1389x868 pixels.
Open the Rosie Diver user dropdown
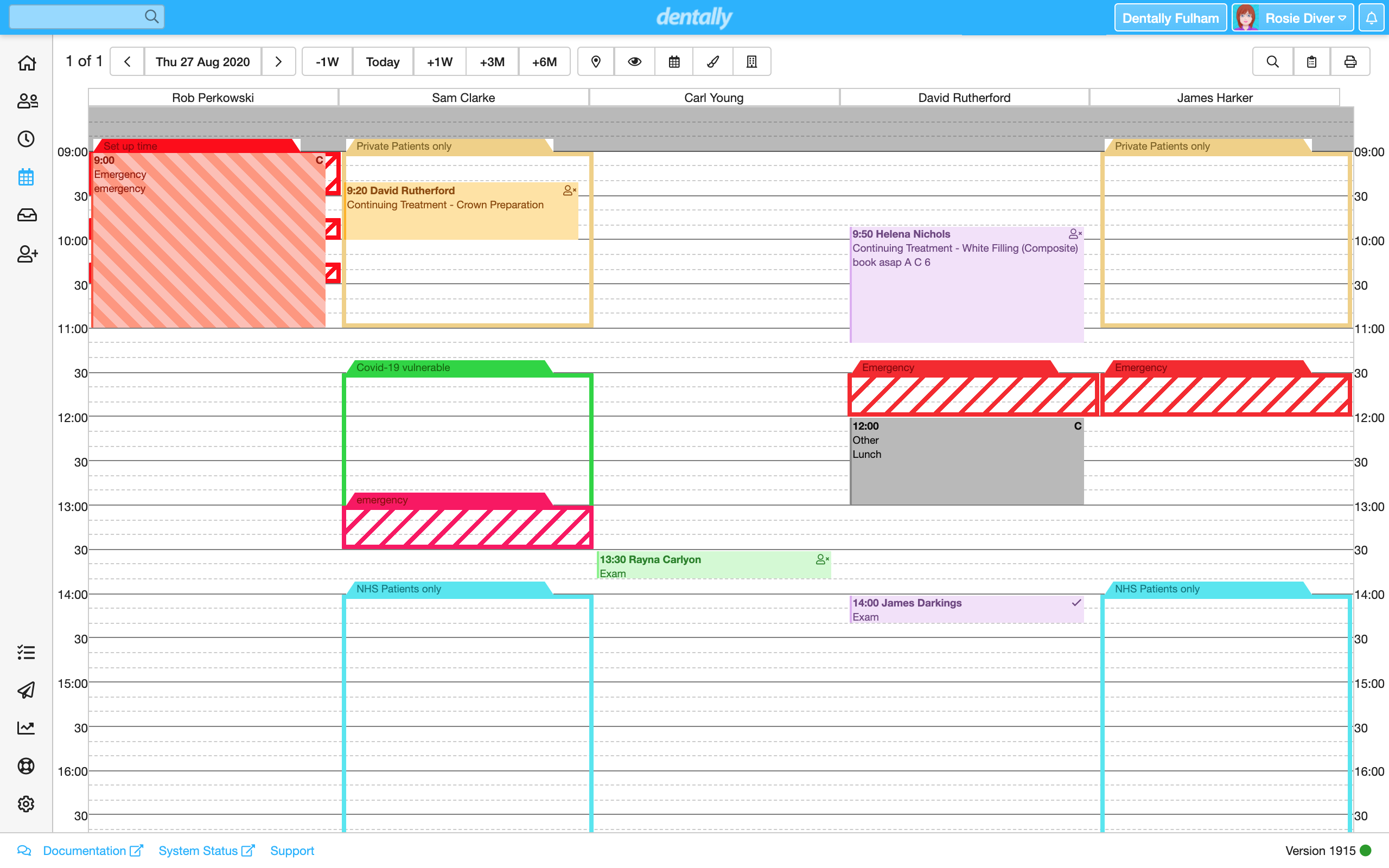coord(1292,18)
